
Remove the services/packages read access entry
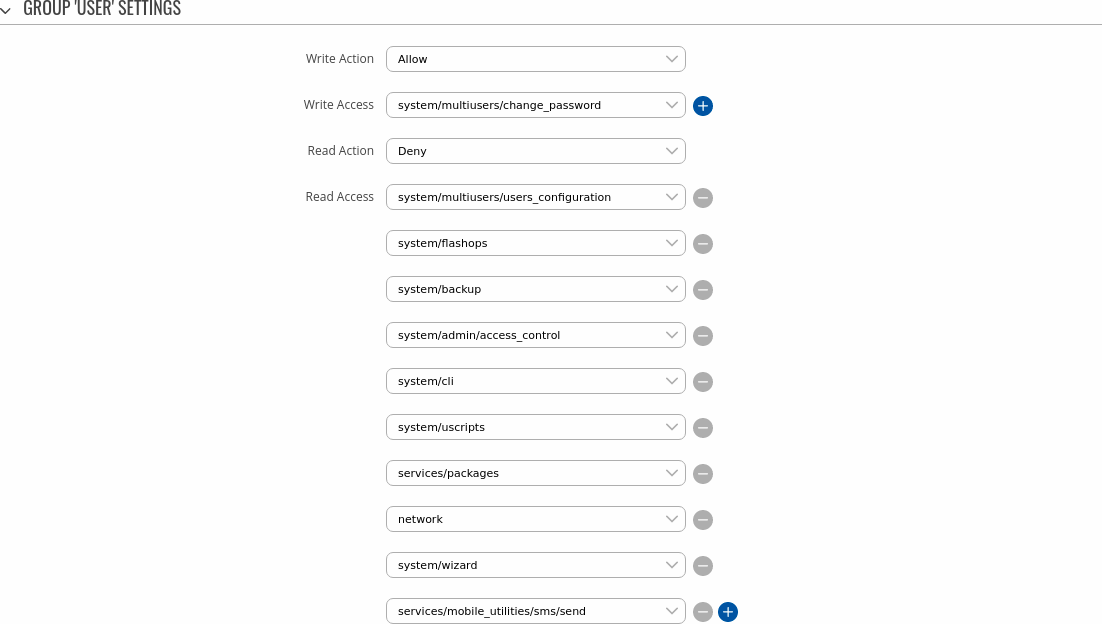(x=703, y=474)
